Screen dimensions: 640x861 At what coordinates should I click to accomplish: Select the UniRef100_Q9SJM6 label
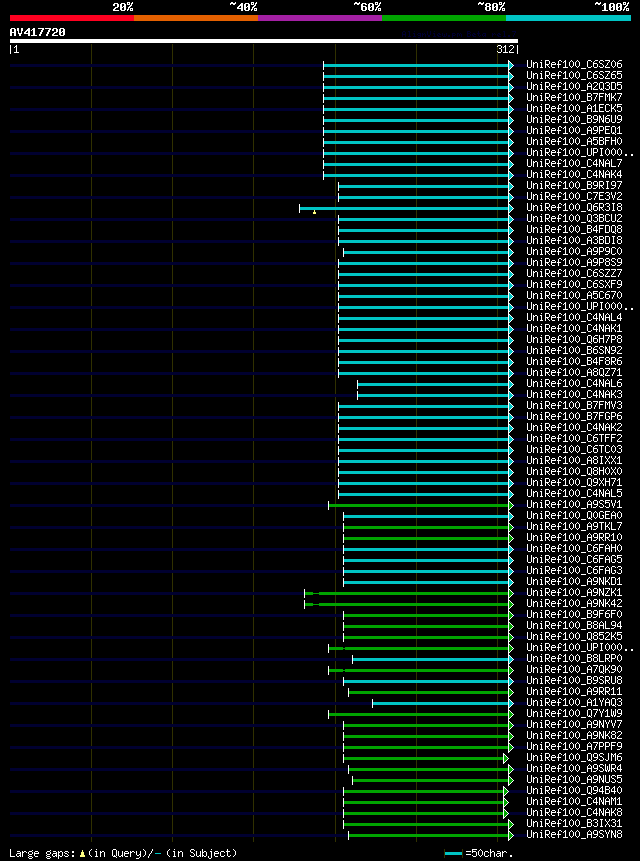coord(574,757)
